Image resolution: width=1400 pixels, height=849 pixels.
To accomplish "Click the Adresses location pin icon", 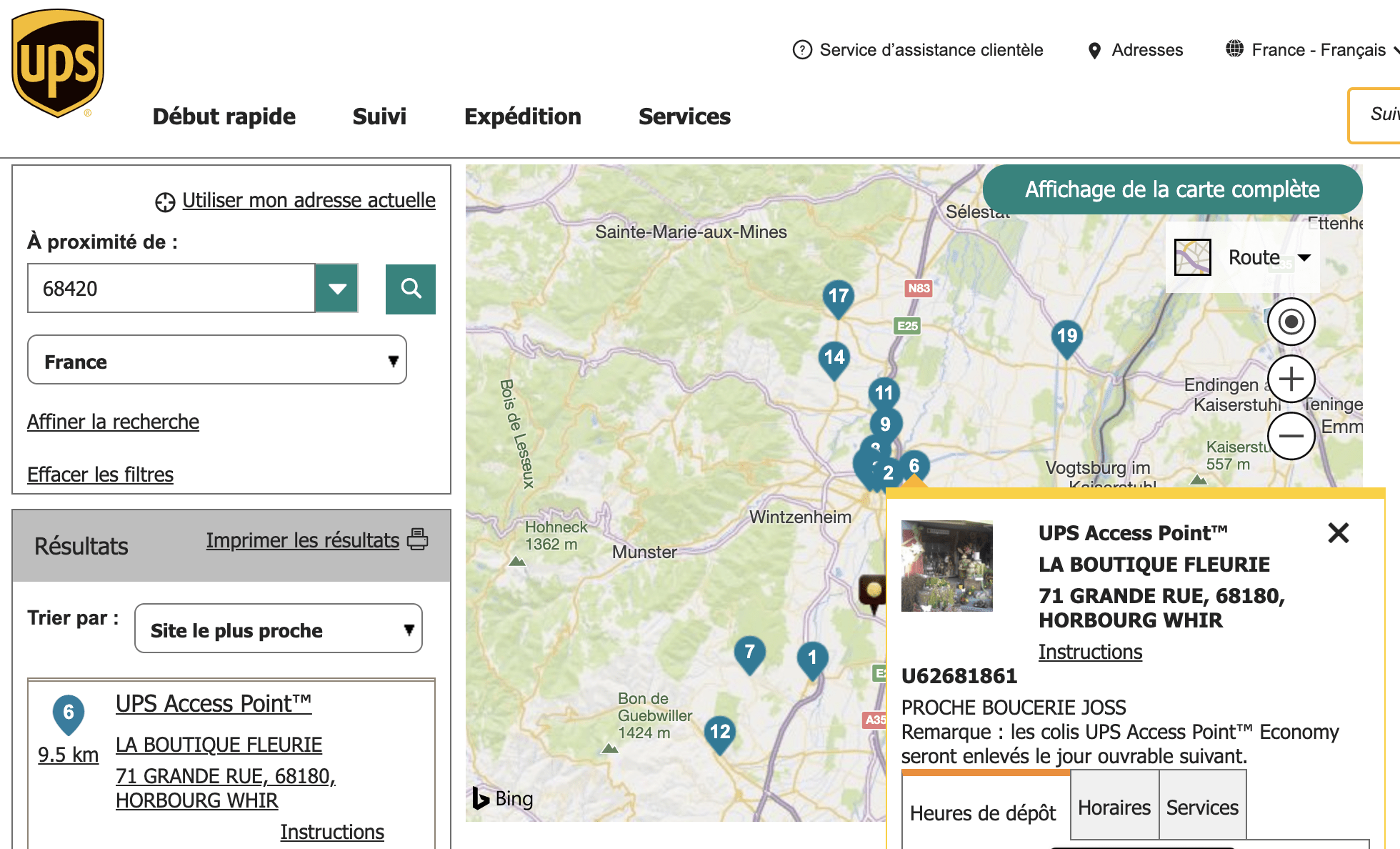I will (x=1094, y=51).
